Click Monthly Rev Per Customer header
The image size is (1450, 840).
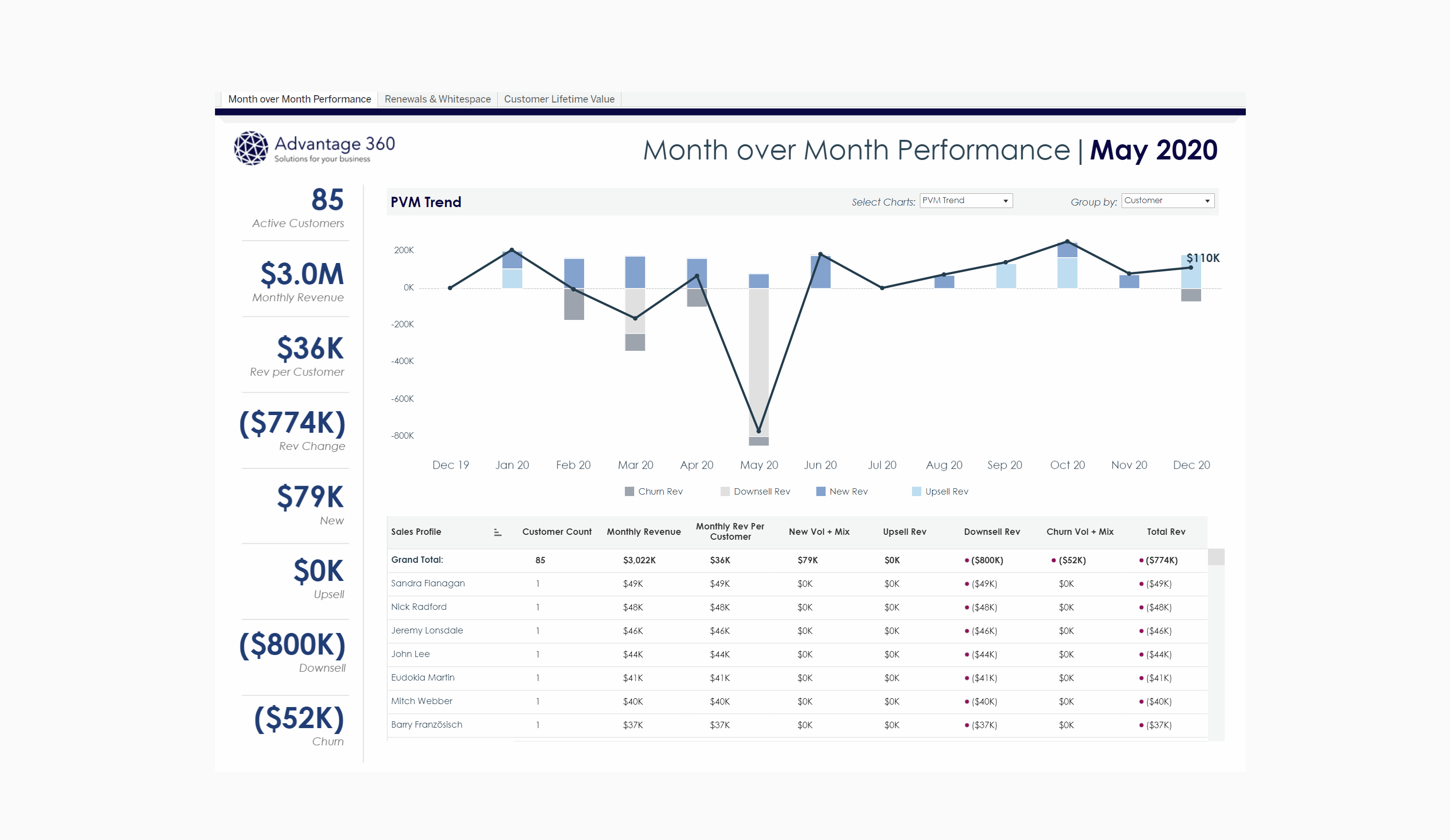click(x=730, y=531)
